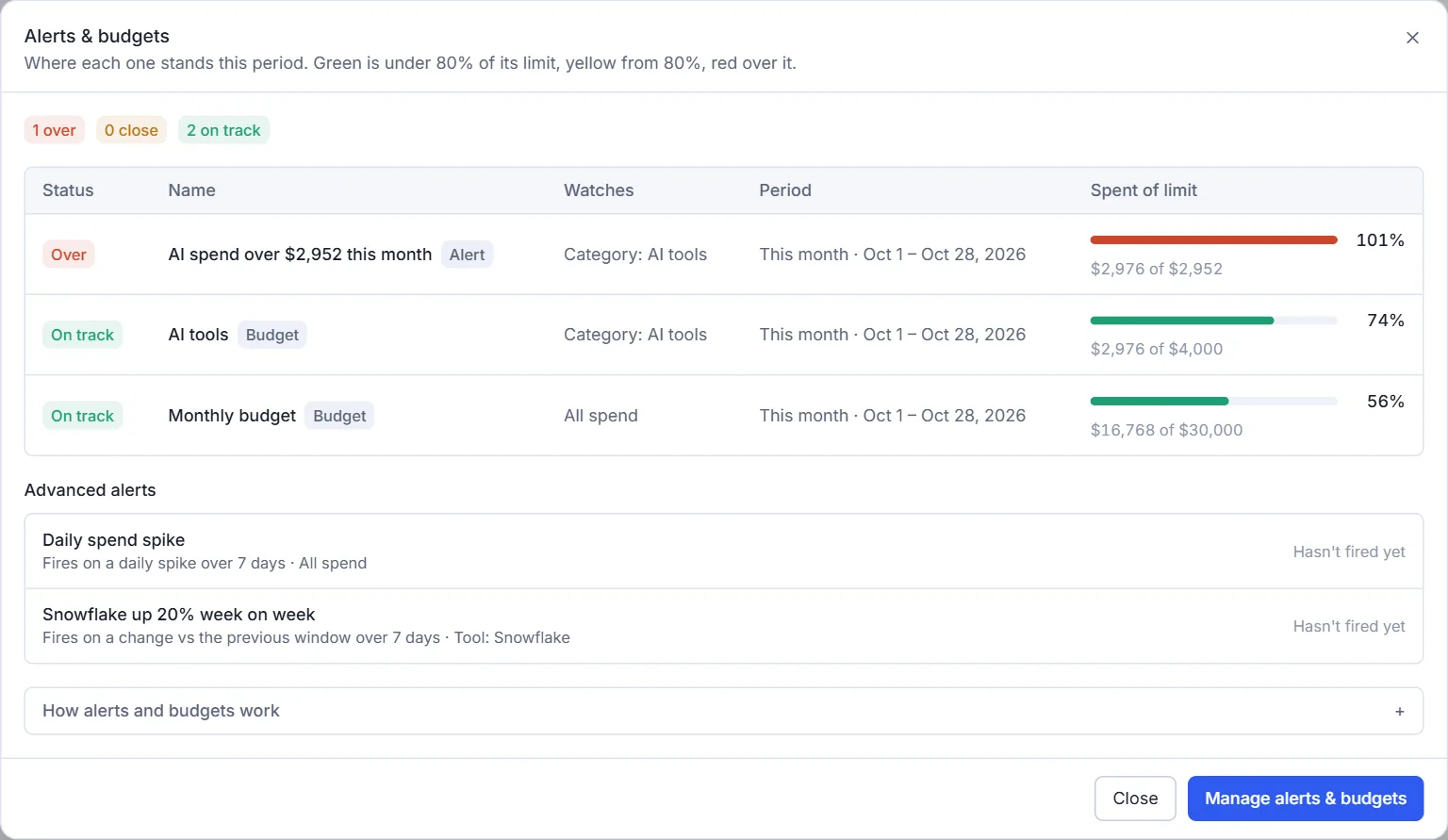Image resolution: width=1448 pixels, height=840 pixels.
Task: Click the Alert tag badge
Action: [x=467, y=255]
